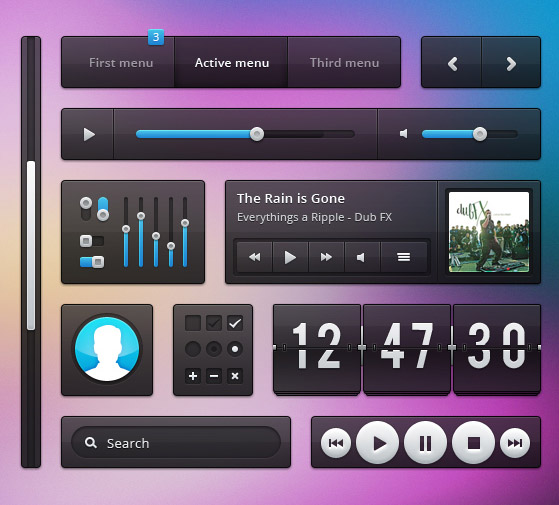Click the vertical scrollbar white thumb
Image resolution: width=559 pixels, height=505 pixels.
tap(31, 246)
